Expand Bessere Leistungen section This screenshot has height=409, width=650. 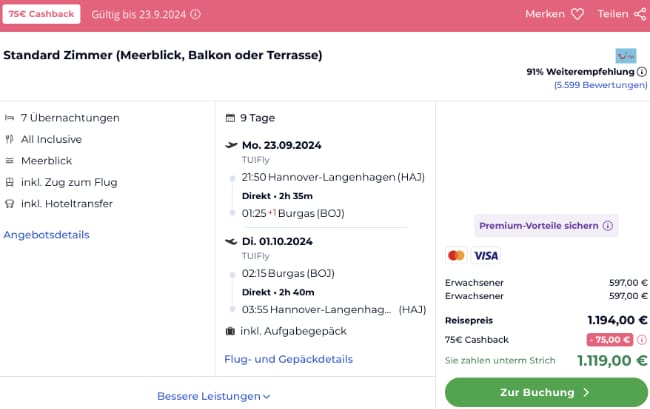click(213, 396)
